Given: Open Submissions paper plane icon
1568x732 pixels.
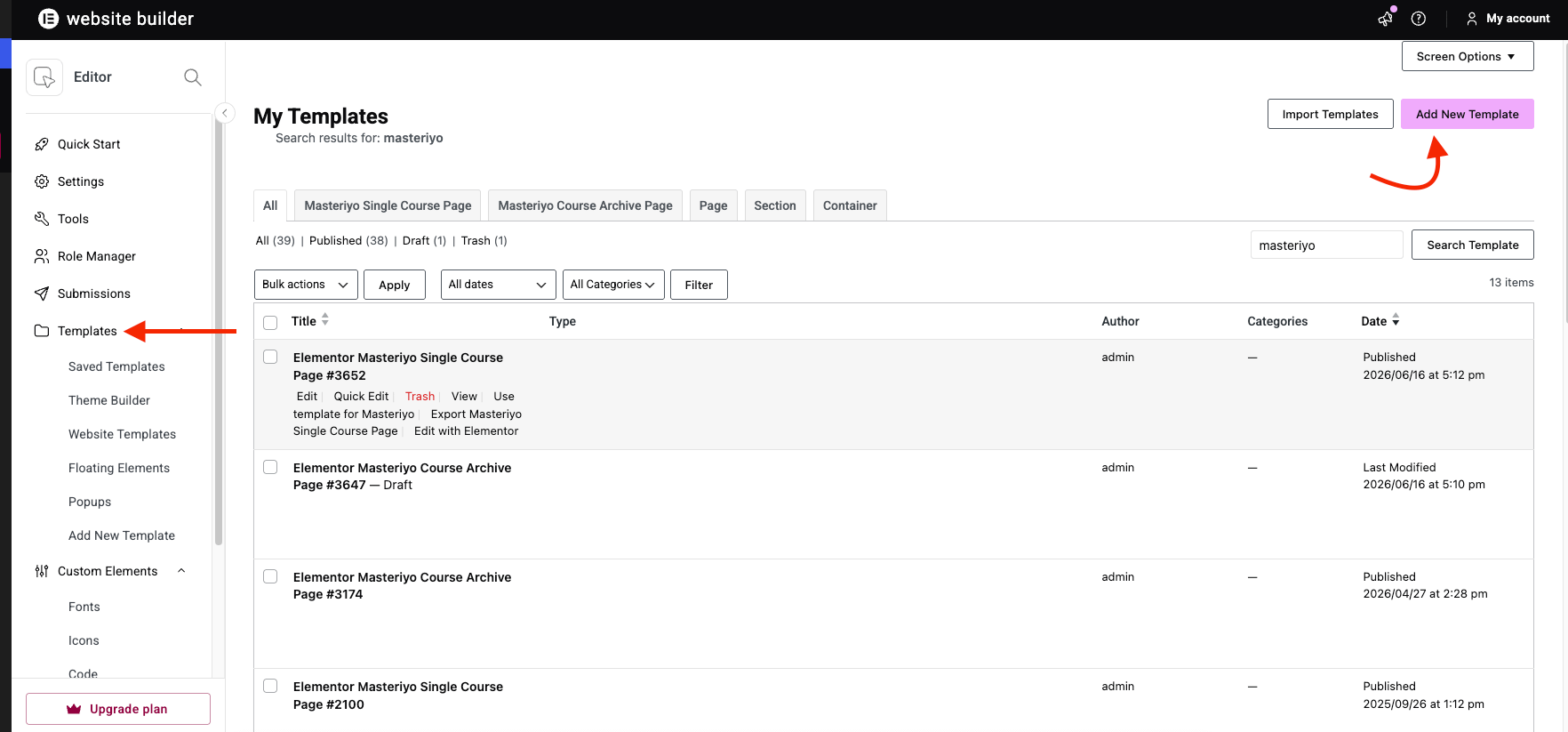Looking at the screenshot, I should pos(42,294).
